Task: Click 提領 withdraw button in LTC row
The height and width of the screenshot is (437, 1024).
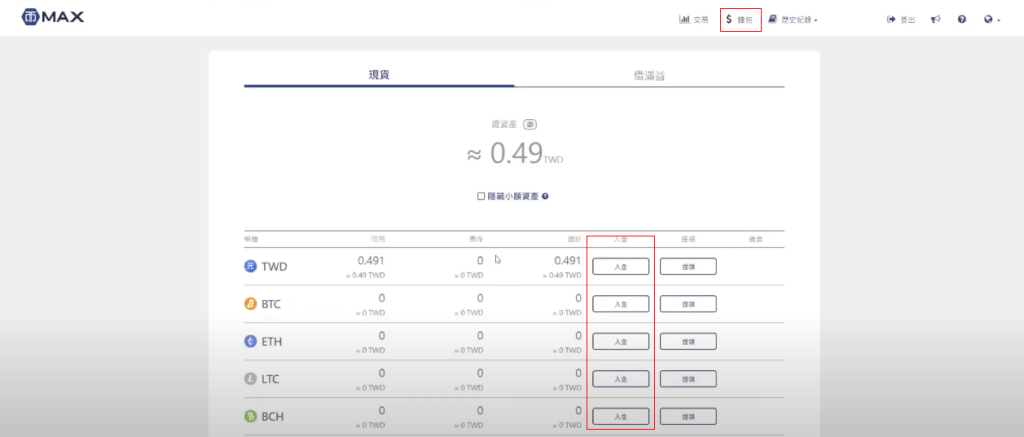Action: point(688,379)
